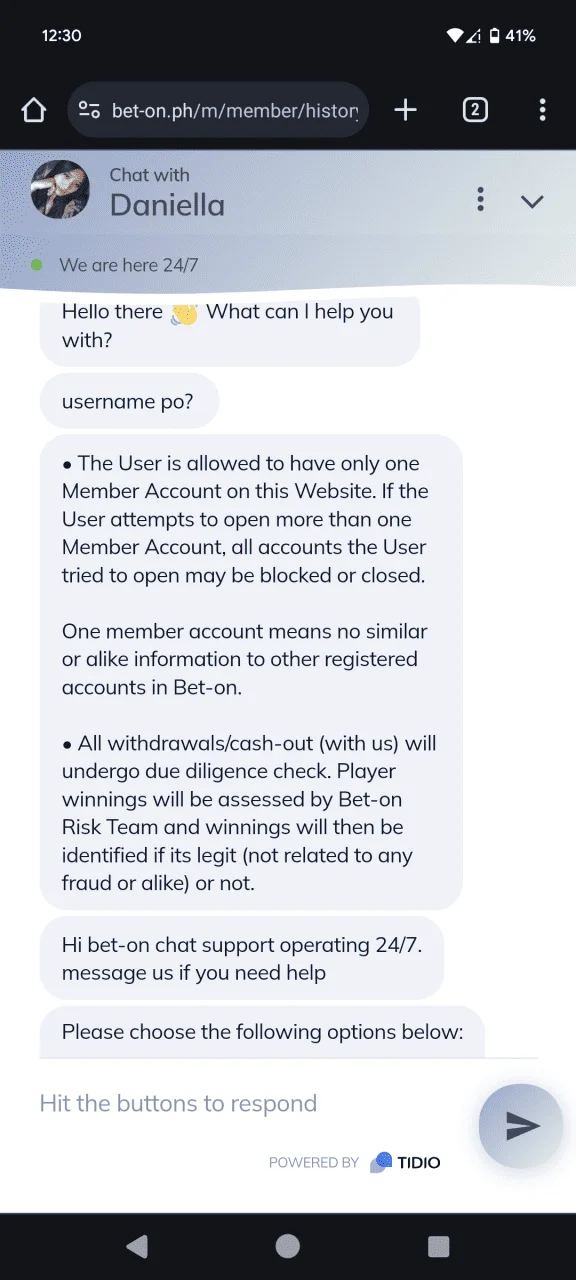Minimize chat with the chevron arrow
The width and height of the screenshot is (576, 1280).
pyautogui.click(x=532, y=201)
